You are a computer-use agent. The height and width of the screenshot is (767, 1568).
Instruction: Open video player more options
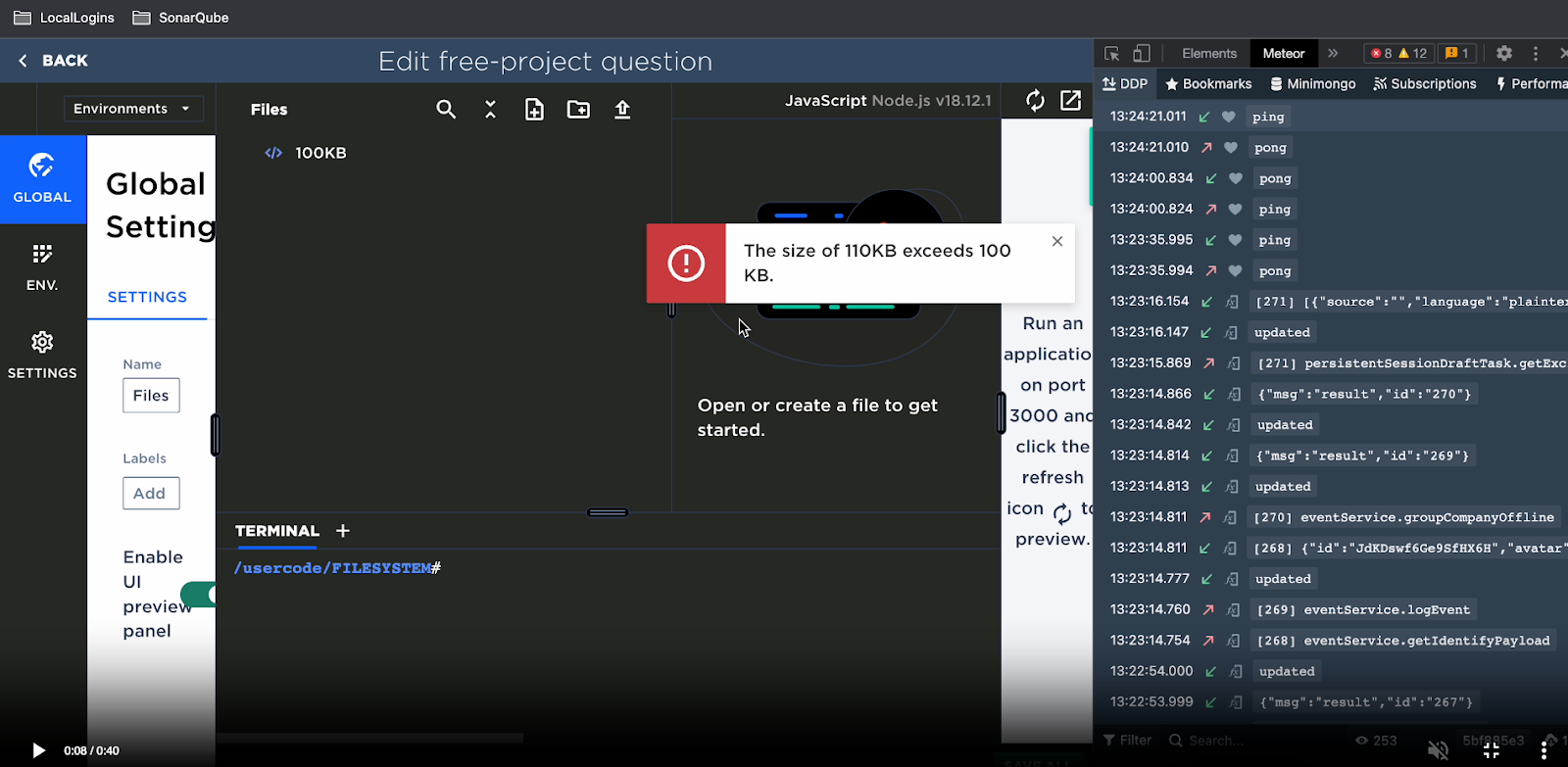click(x=1544, y=750)
